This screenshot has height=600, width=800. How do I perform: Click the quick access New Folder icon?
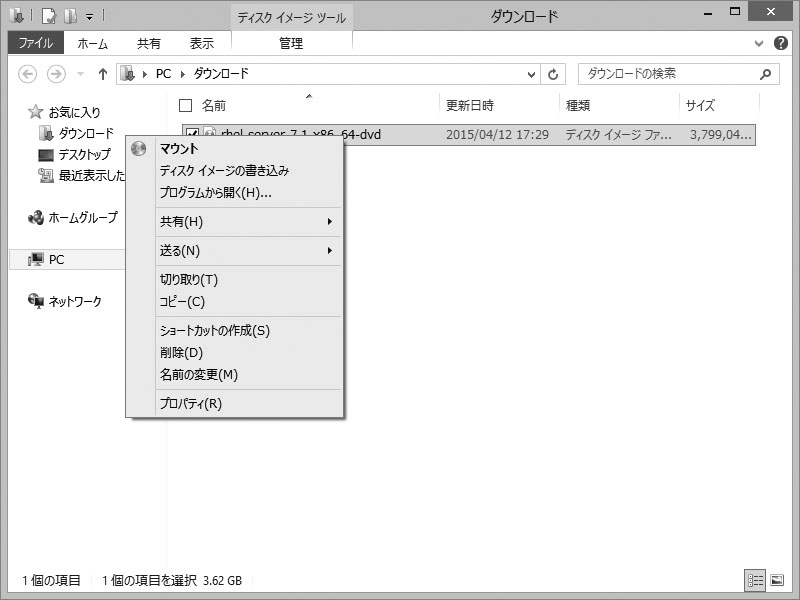[70, 16]
